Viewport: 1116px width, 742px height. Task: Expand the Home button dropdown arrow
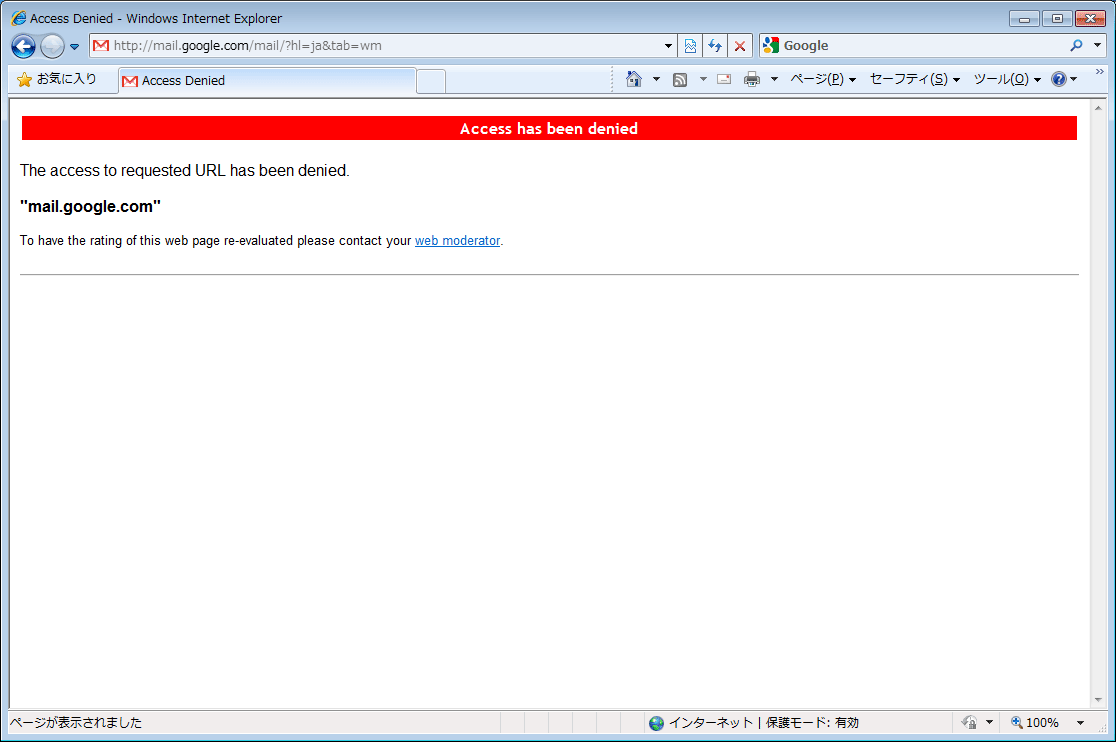(x=656, y=79)
